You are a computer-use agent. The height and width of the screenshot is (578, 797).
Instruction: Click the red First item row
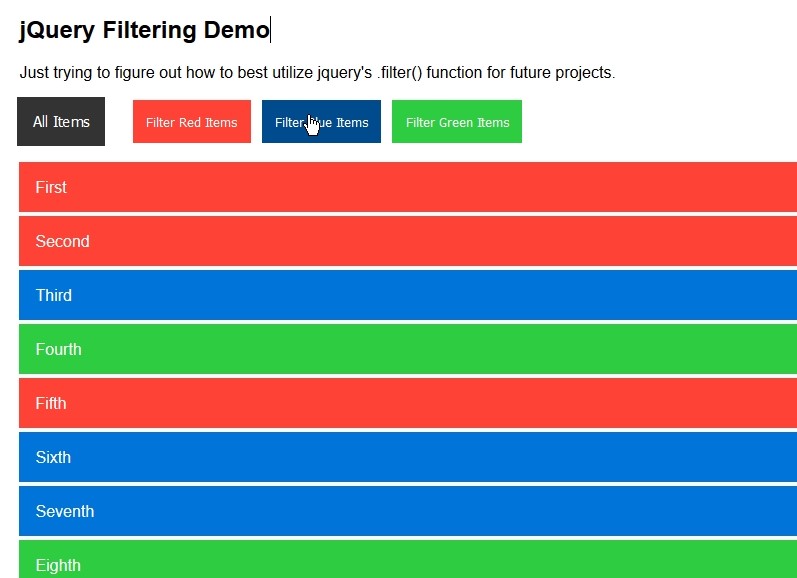click(407, 187)
